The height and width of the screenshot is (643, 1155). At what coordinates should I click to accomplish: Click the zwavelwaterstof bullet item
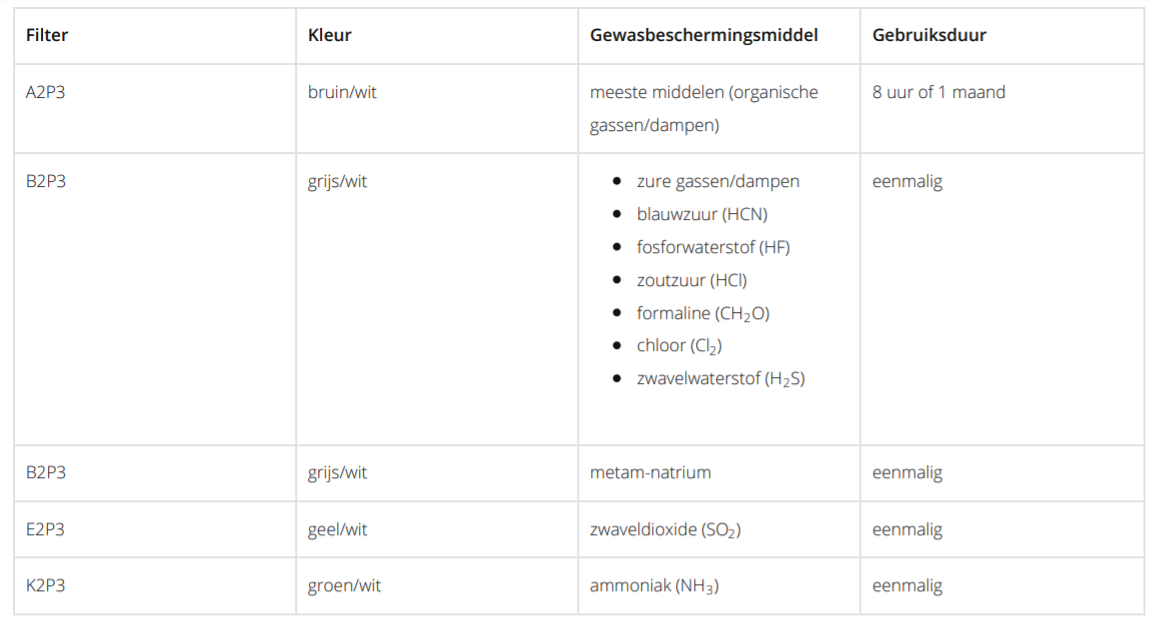tap(720, 379)
